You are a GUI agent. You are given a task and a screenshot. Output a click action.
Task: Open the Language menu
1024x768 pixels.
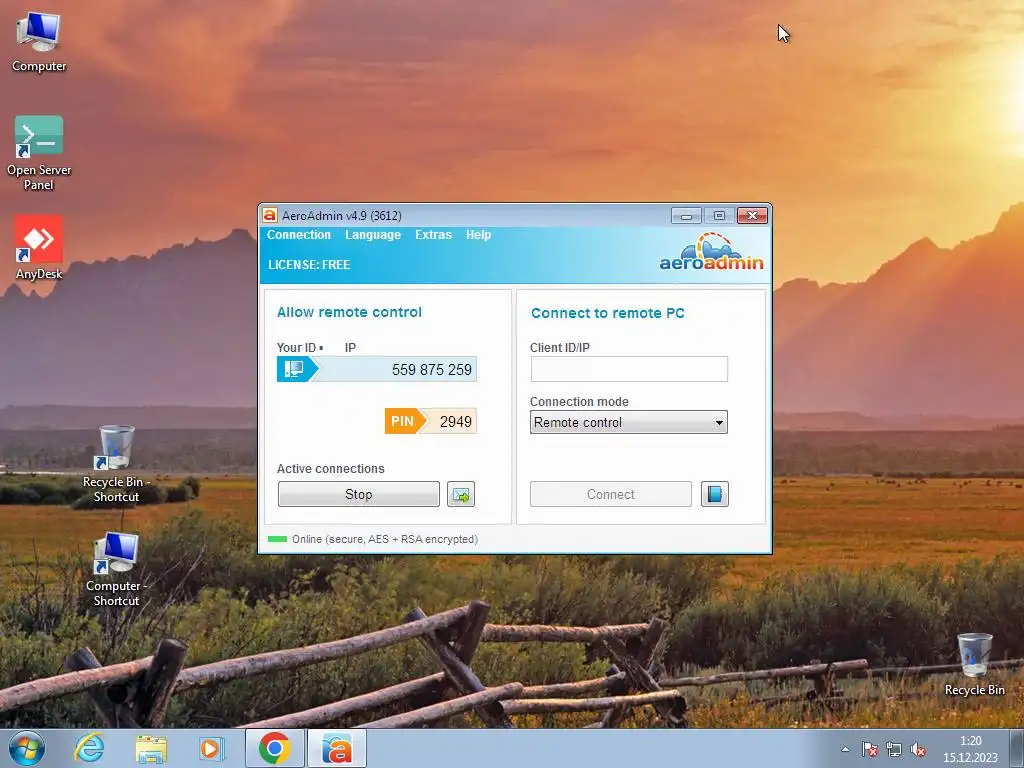click(372, 234)
